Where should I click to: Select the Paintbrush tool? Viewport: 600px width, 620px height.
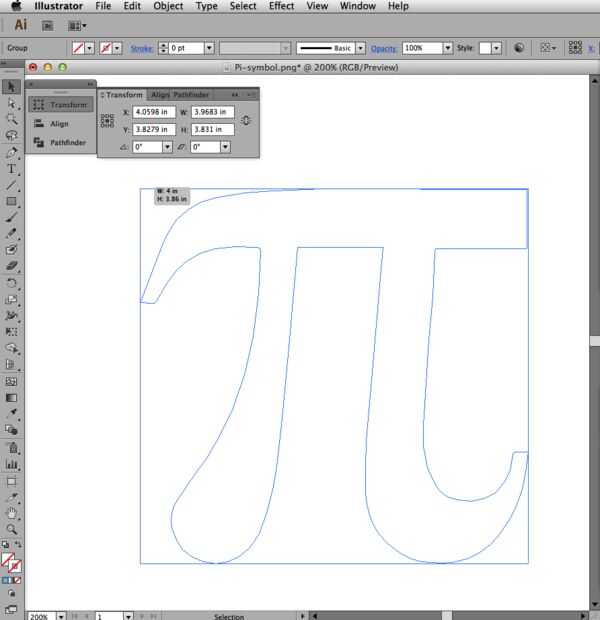tap(11, 217)
